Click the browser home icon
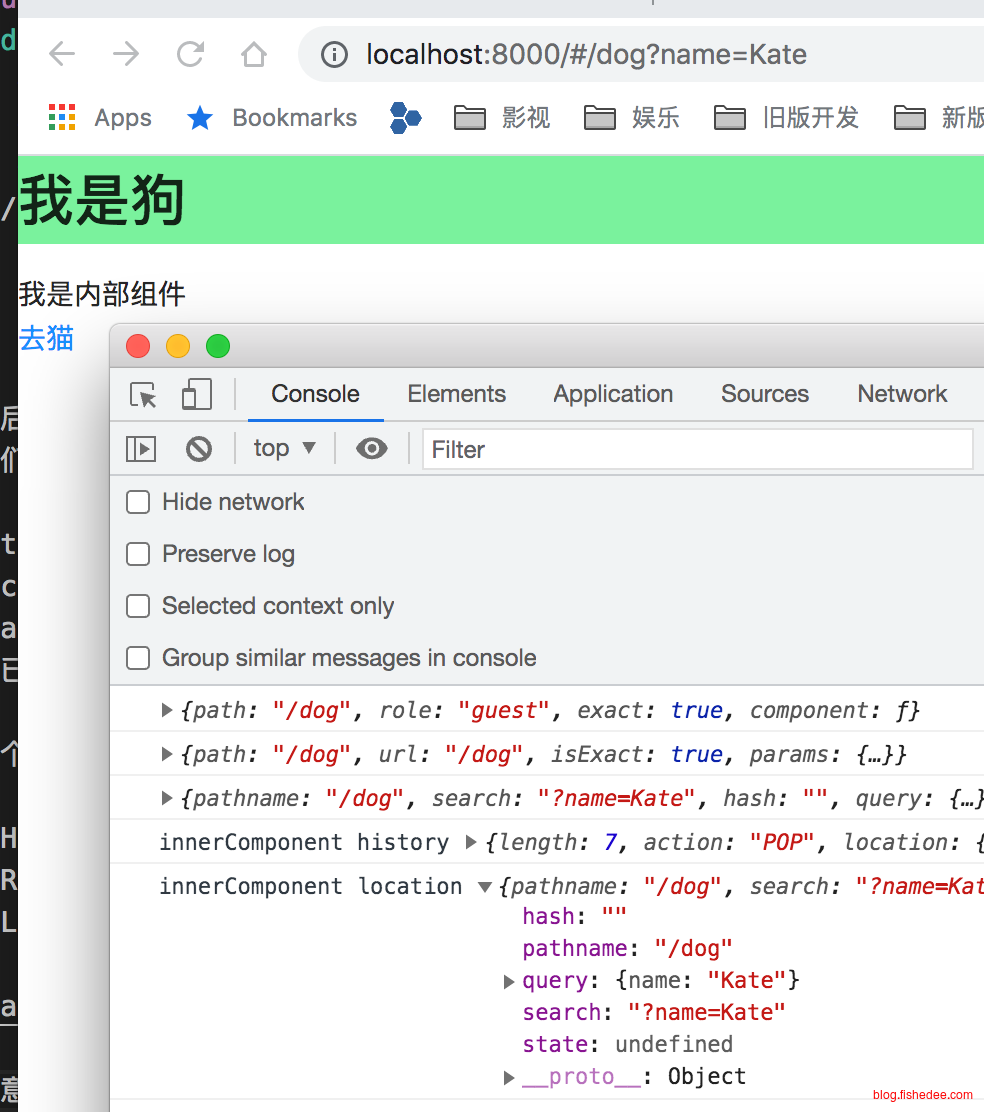 [x=254, y=54]
